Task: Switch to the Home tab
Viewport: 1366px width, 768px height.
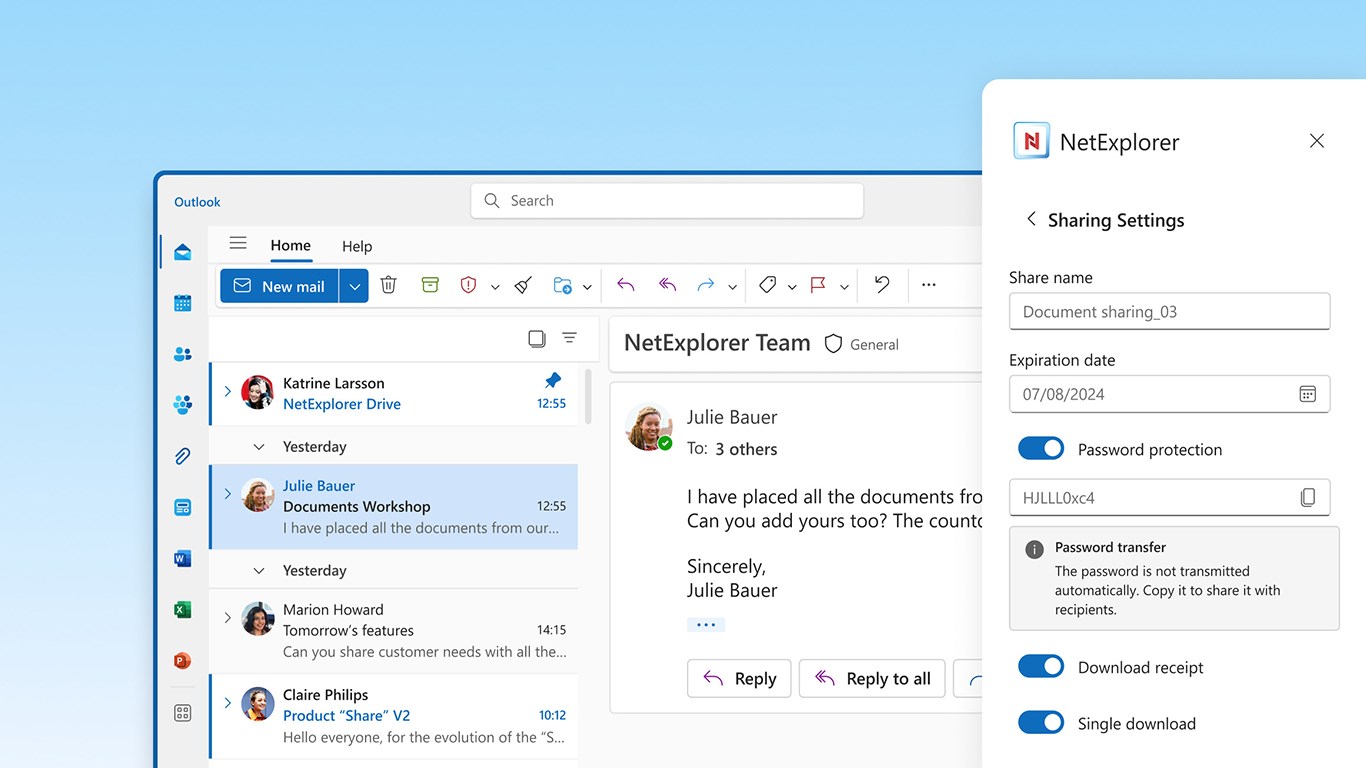Action: click(290, 245)
